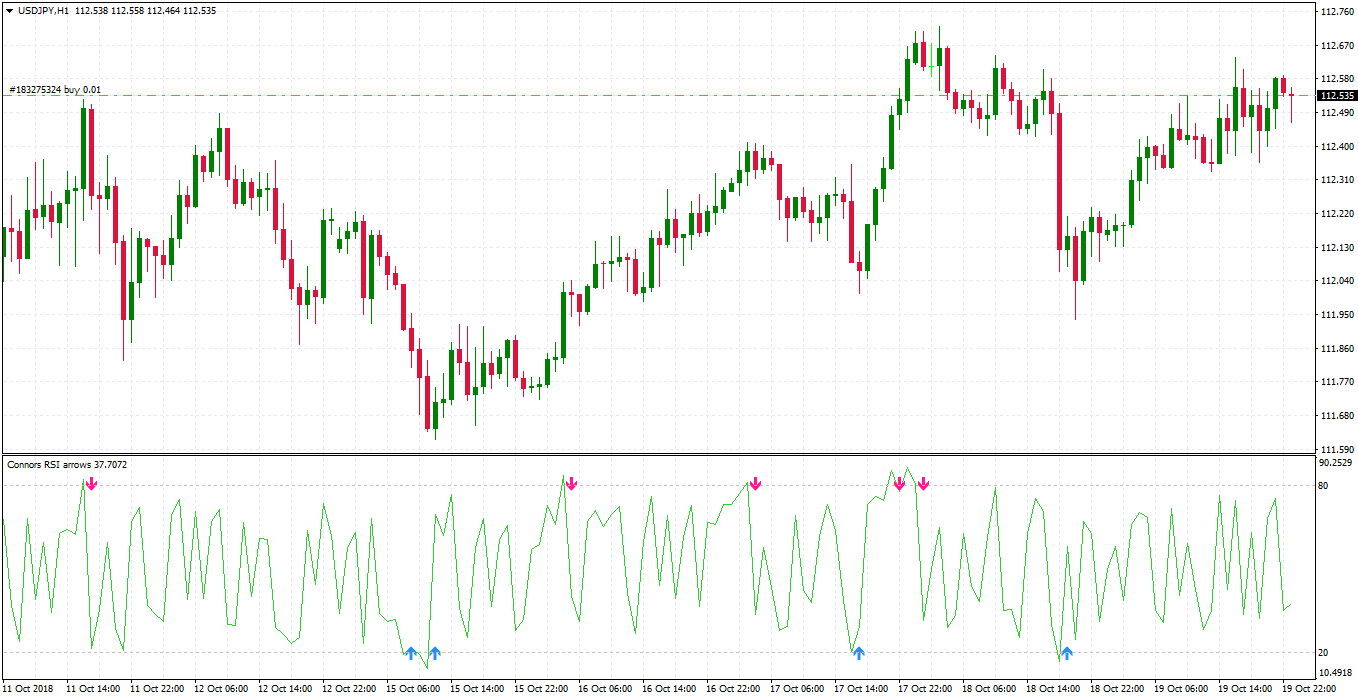This screenshot has width=1358, height=700.
Task: Click the 112.760 price on the scale
Action: (x=1337, y=12)
